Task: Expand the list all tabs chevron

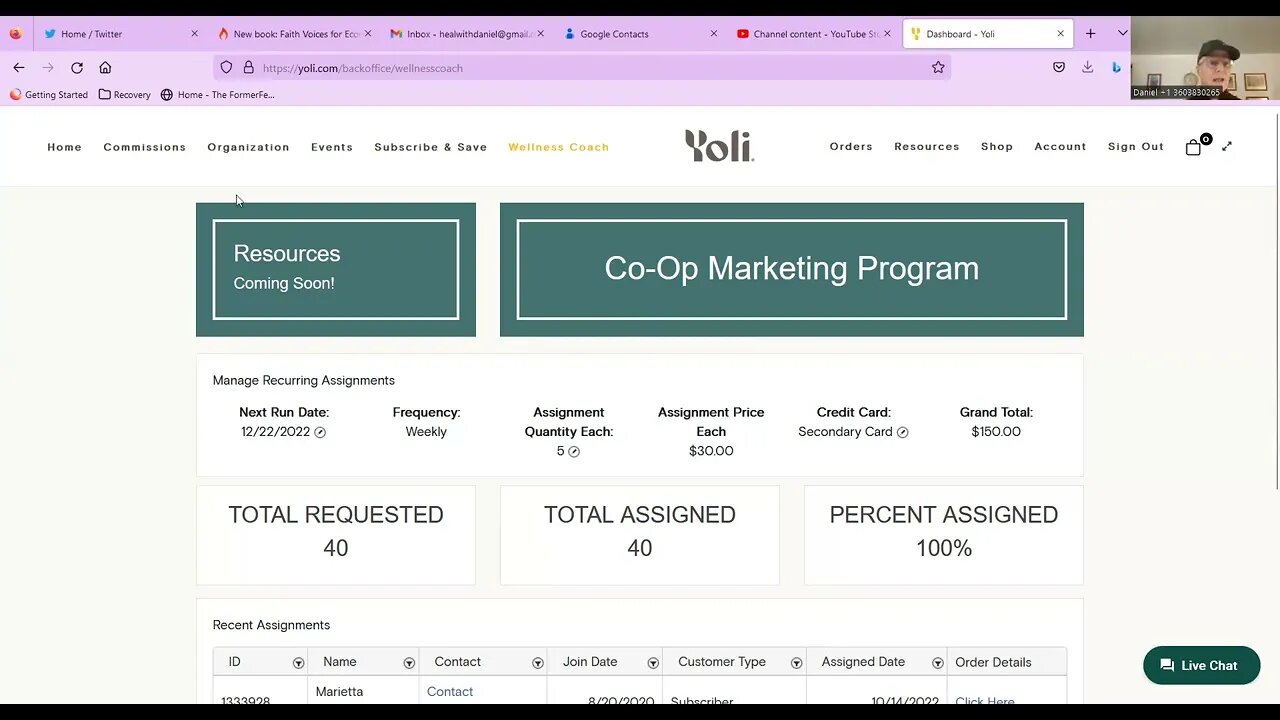Action: [1122, 33]
